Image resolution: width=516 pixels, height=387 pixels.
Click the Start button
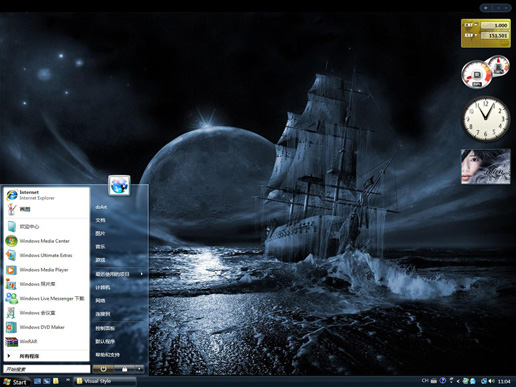[15, 382]
